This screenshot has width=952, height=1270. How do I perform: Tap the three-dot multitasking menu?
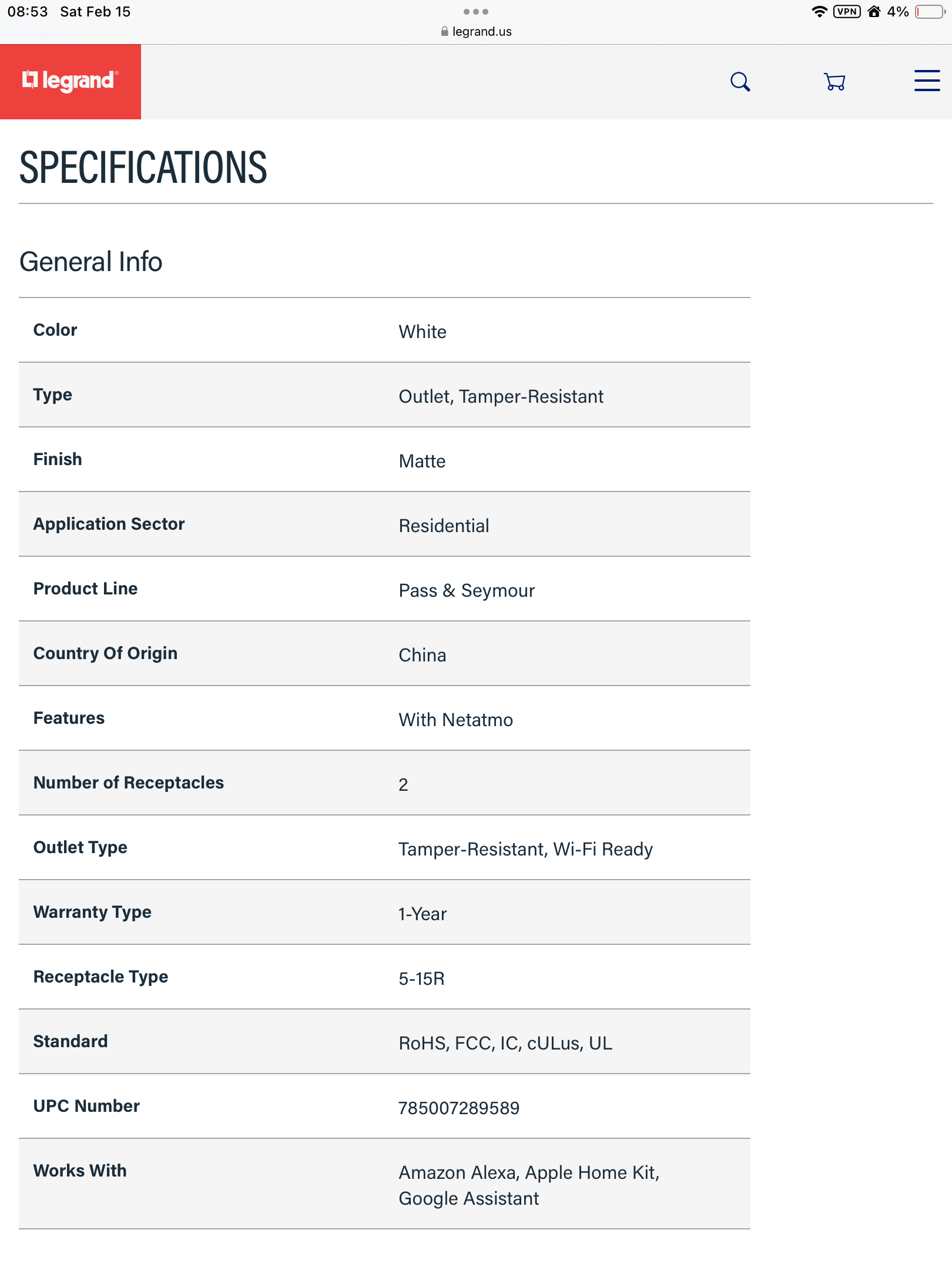[x=476, y=12]
